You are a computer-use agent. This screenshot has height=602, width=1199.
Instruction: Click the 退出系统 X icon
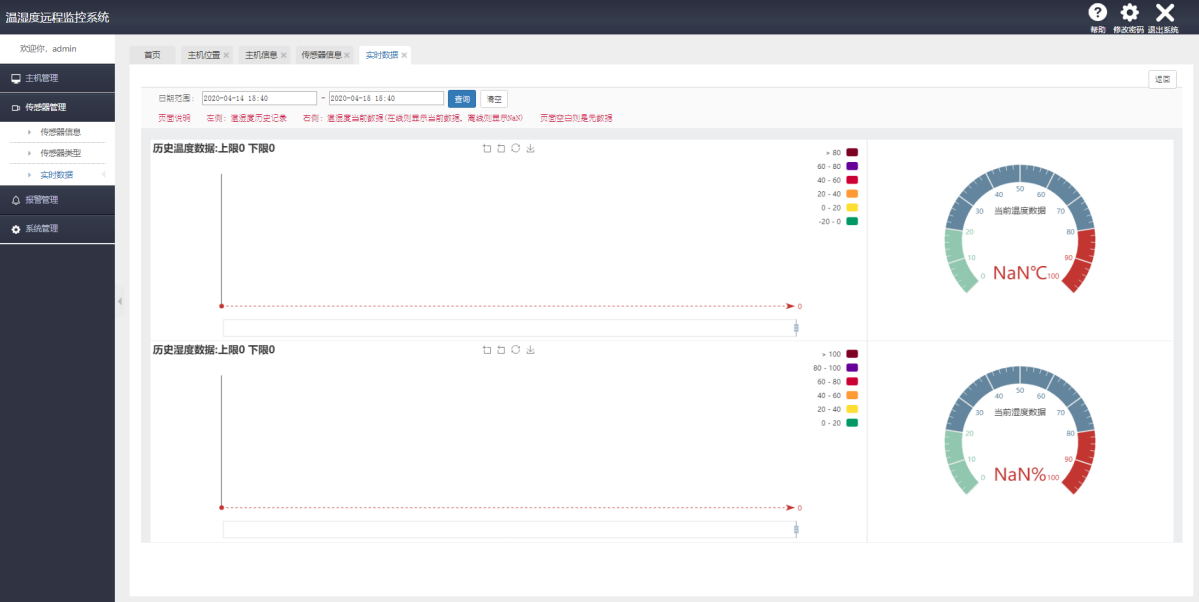click(x=1164, y=13)
